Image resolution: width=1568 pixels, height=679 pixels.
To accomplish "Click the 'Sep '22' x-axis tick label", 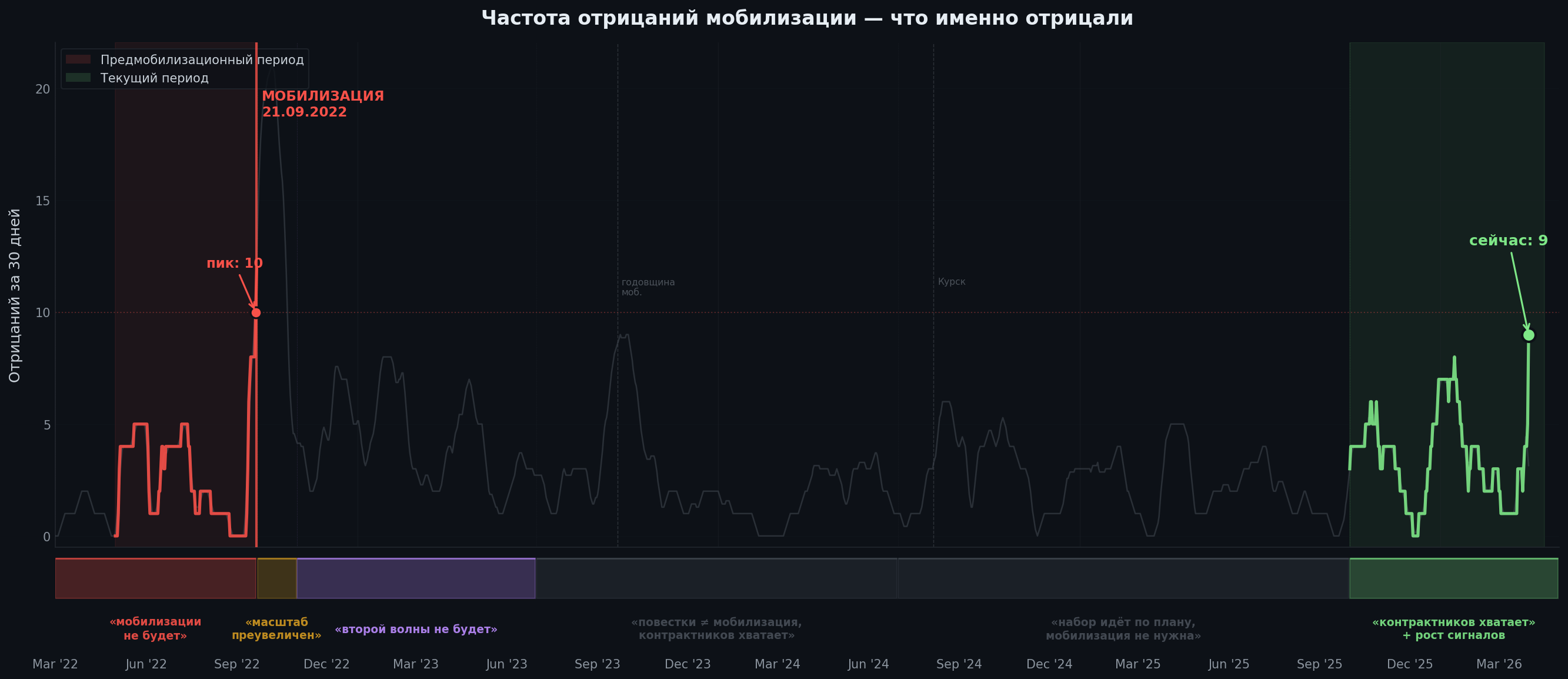I will [x=237, y=664].
